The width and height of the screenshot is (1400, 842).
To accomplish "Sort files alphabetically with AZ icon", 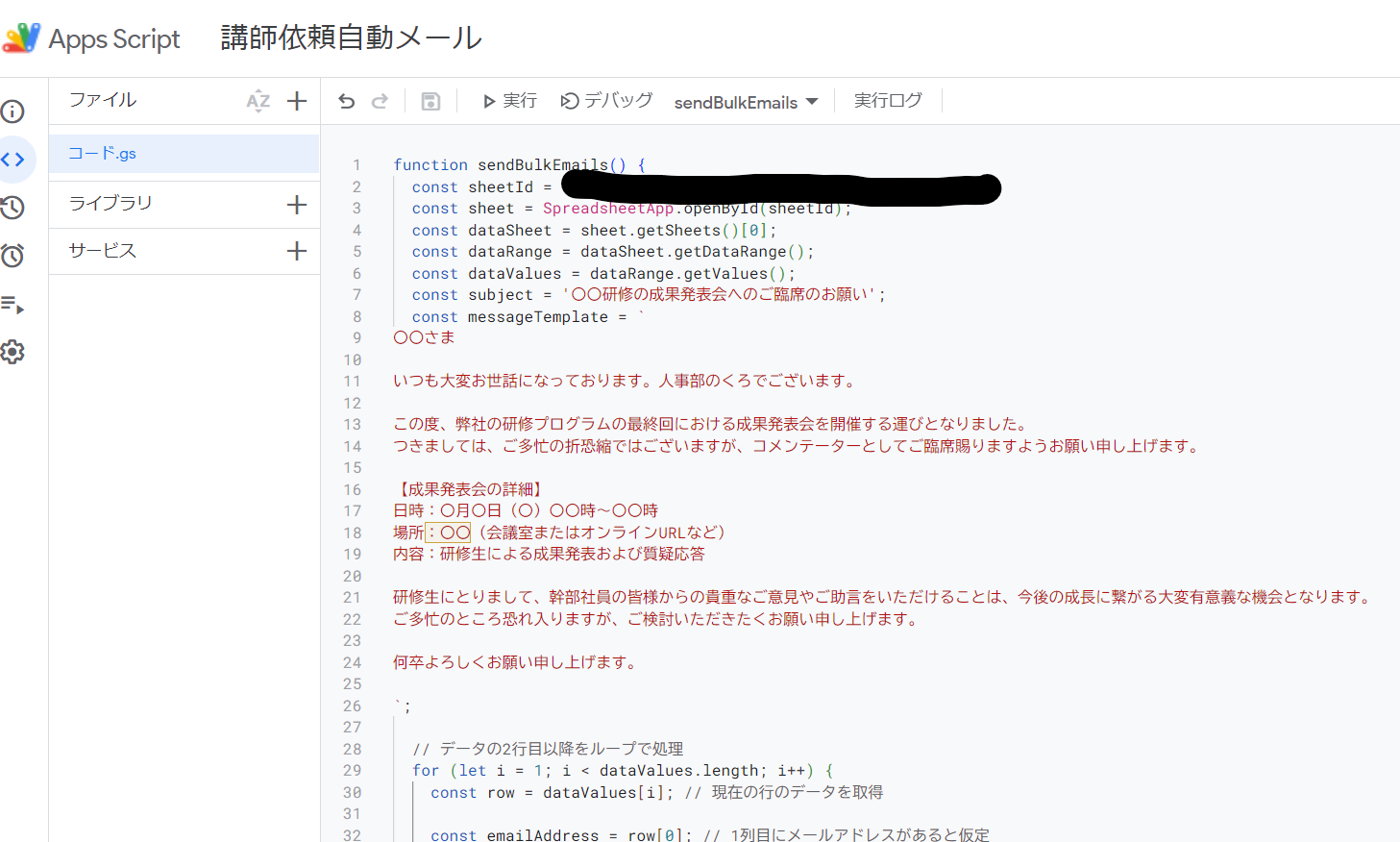I will click(x=258, y=101).
